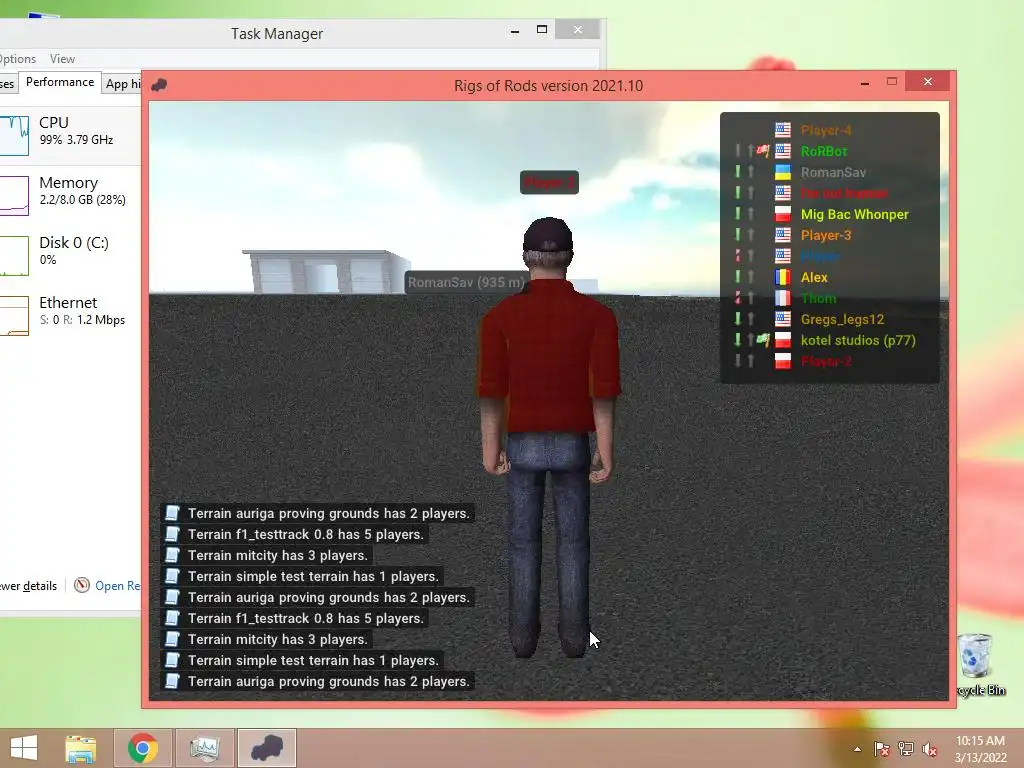Open the View menu in Task Manager
The image size is (1024, 768).
[x=63, y=59]
